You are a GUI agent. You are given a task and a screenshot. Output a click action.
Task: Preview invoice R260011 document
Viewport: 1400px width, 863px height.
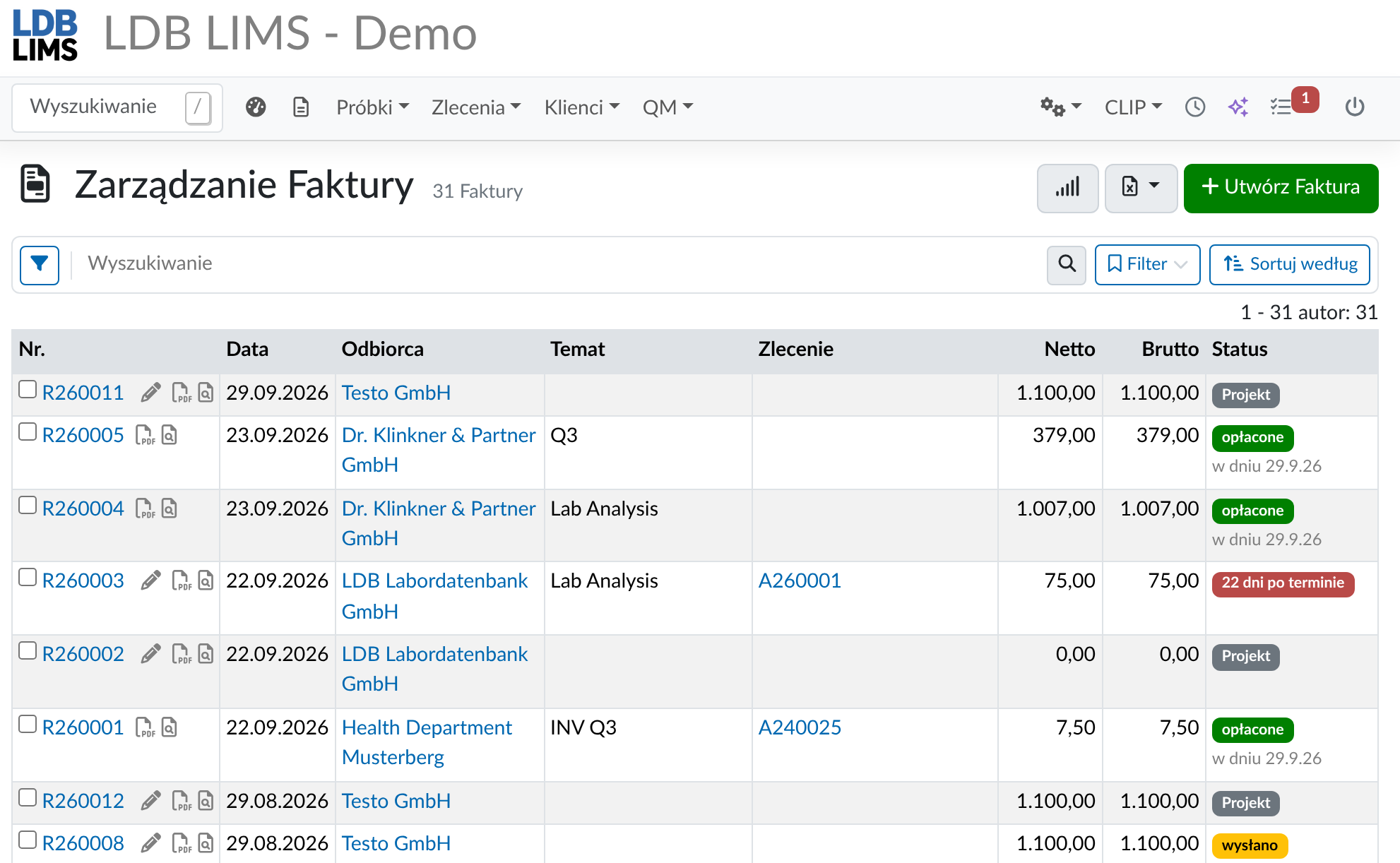pyautogui.click(x=206, y=393)
